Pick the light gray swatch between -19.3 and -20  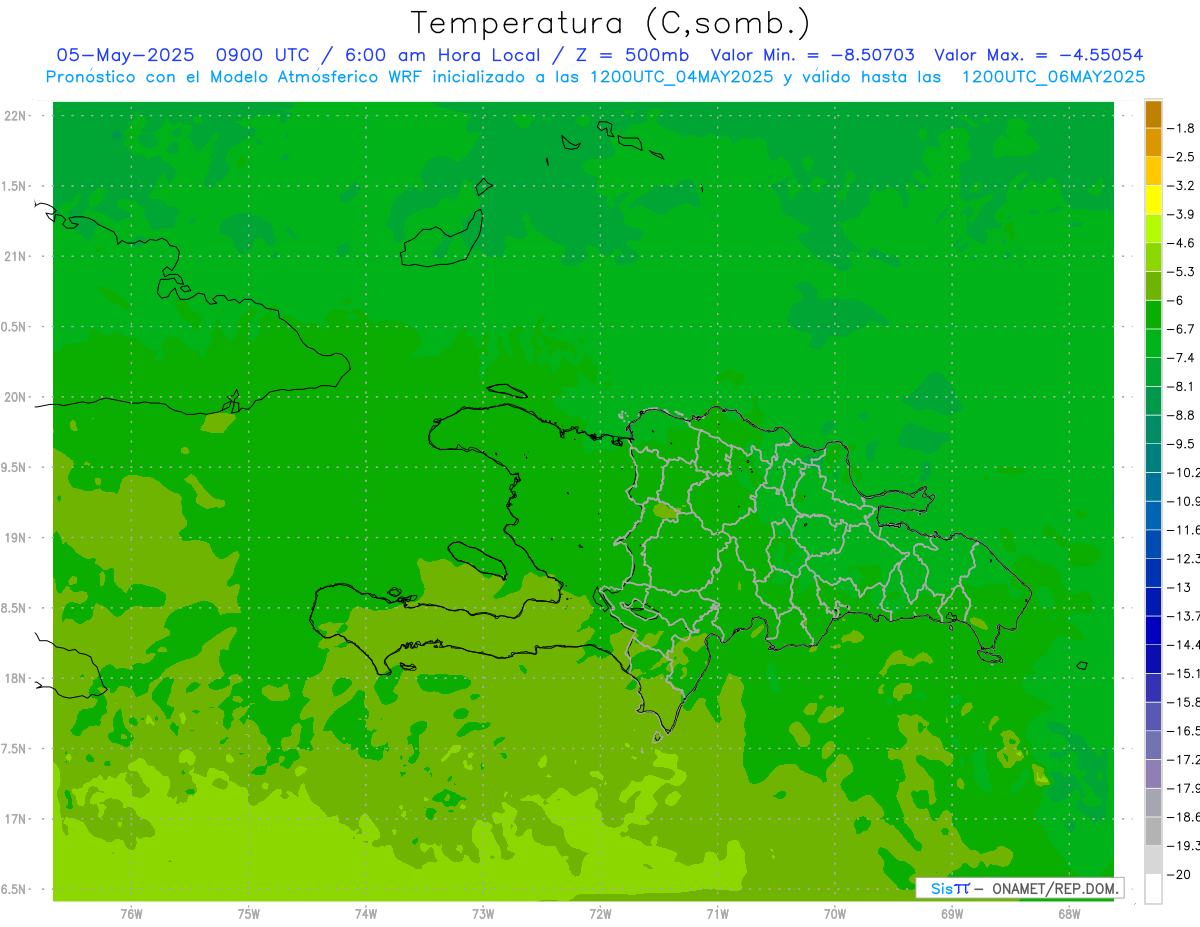coord(1153,860)
